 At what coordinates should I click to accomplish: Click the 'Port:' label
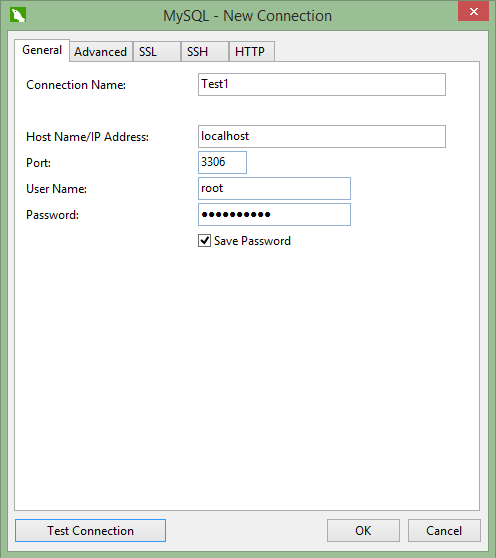tap(38, 163)
